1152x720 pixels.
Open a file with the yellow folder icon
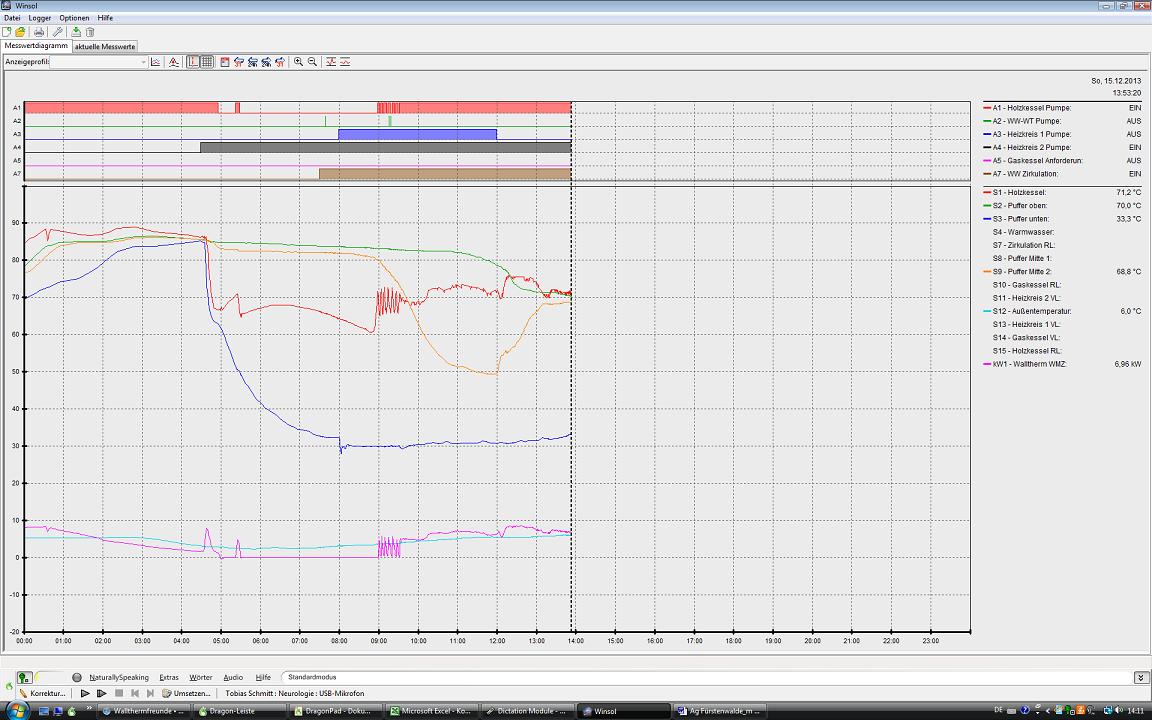coord(20,32)
